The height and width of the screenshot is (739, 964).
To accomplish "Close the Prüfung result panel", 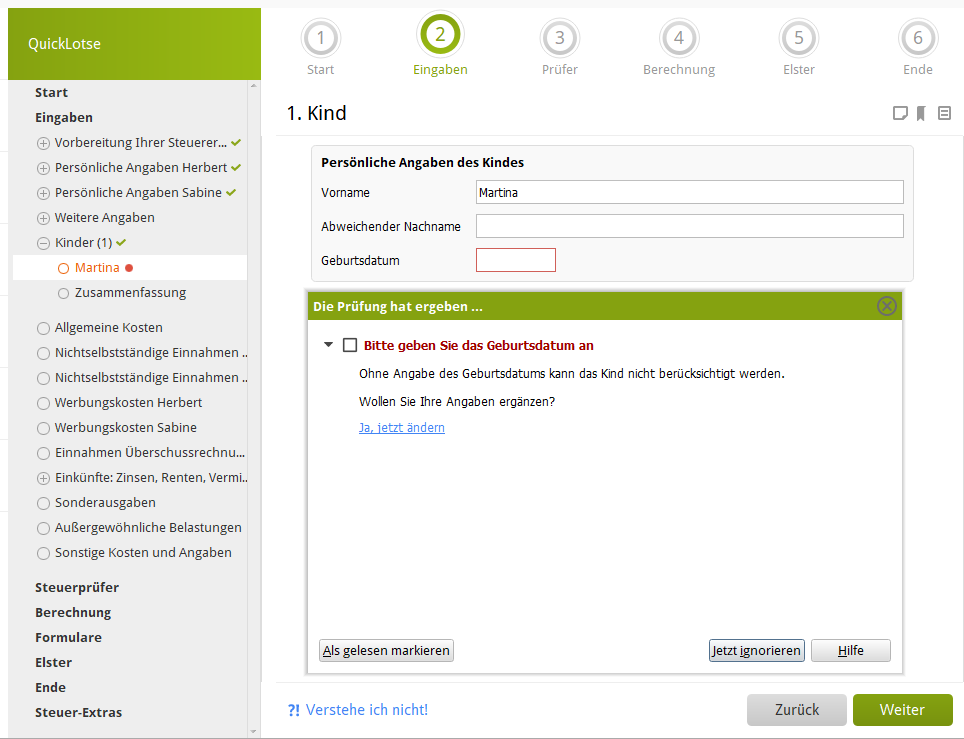I will click(886, 306).
